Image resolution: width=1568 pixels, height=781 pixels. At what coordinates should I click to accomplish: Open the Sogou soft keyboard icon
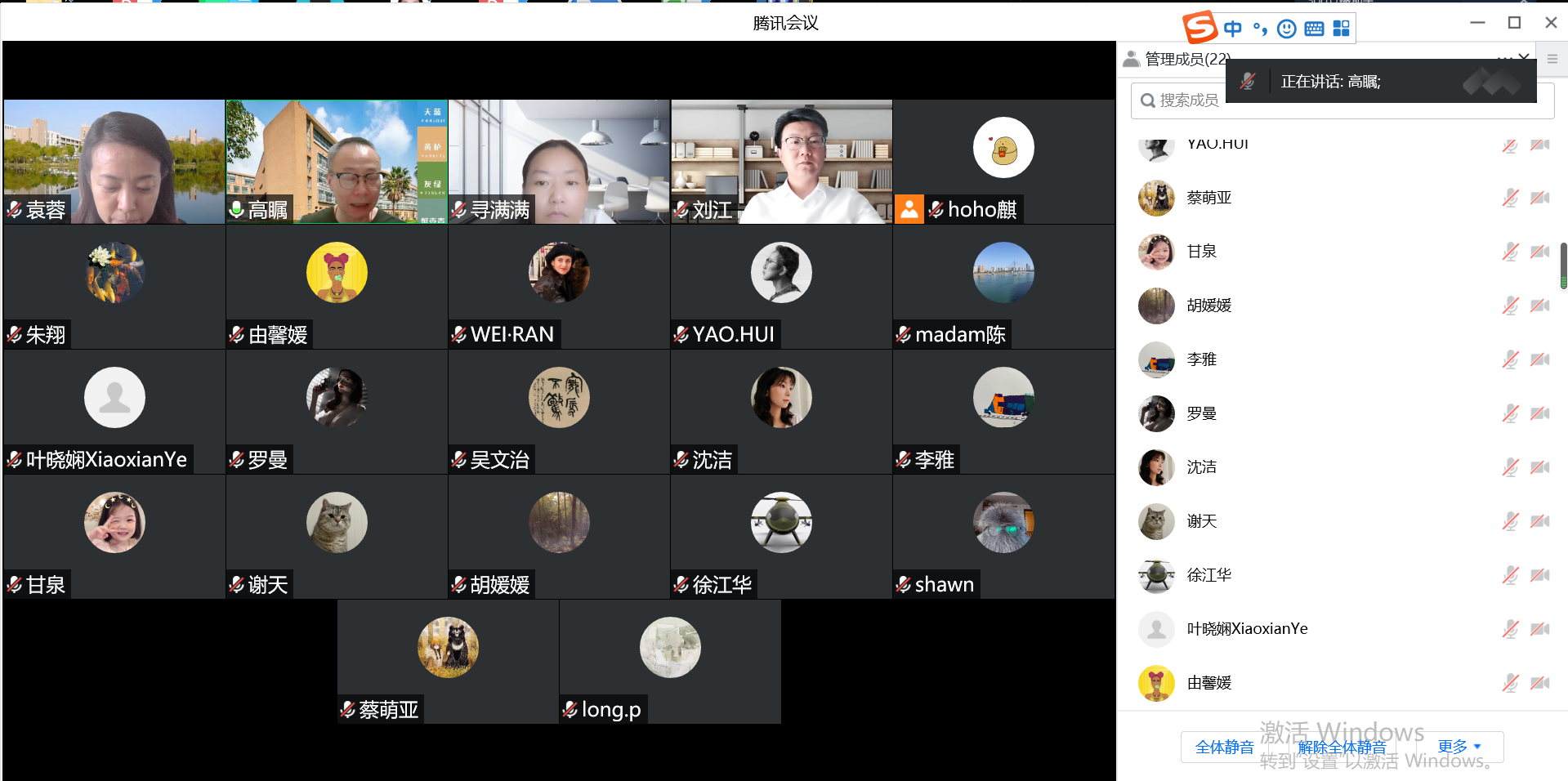point(1314,29)
